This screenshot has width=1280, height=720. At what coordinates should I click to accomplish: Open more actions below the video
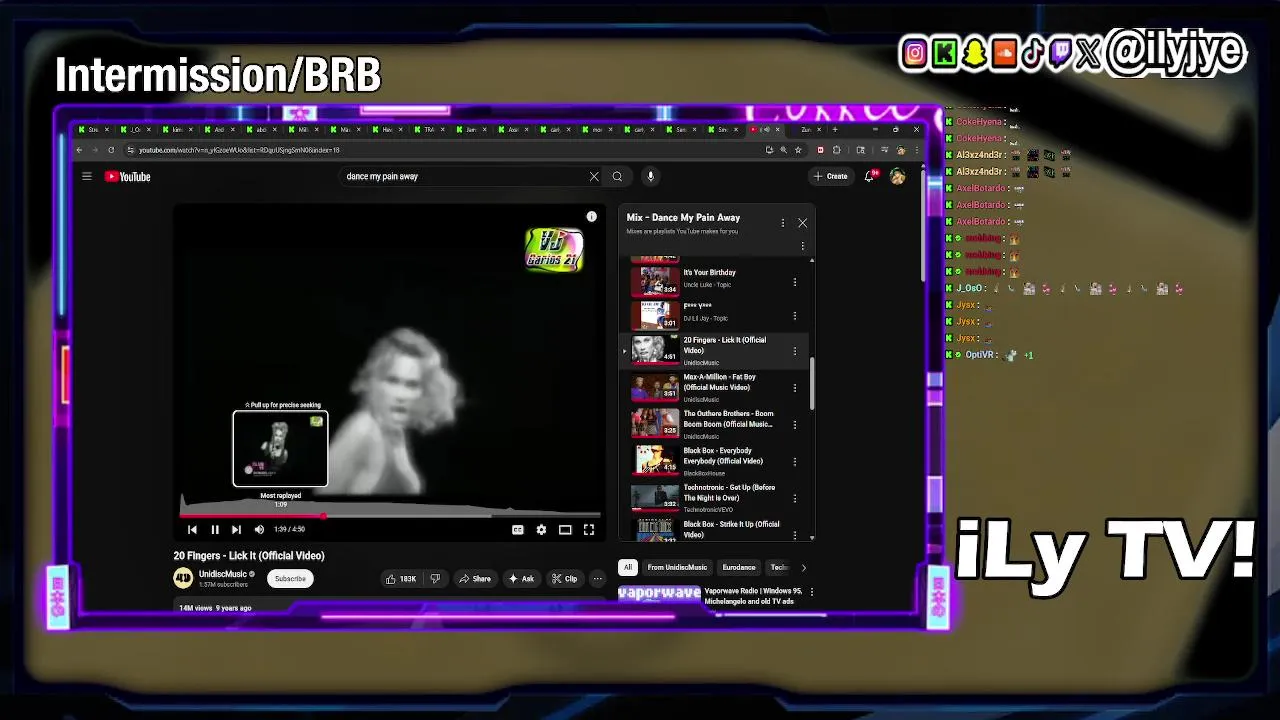click(597, 578)
